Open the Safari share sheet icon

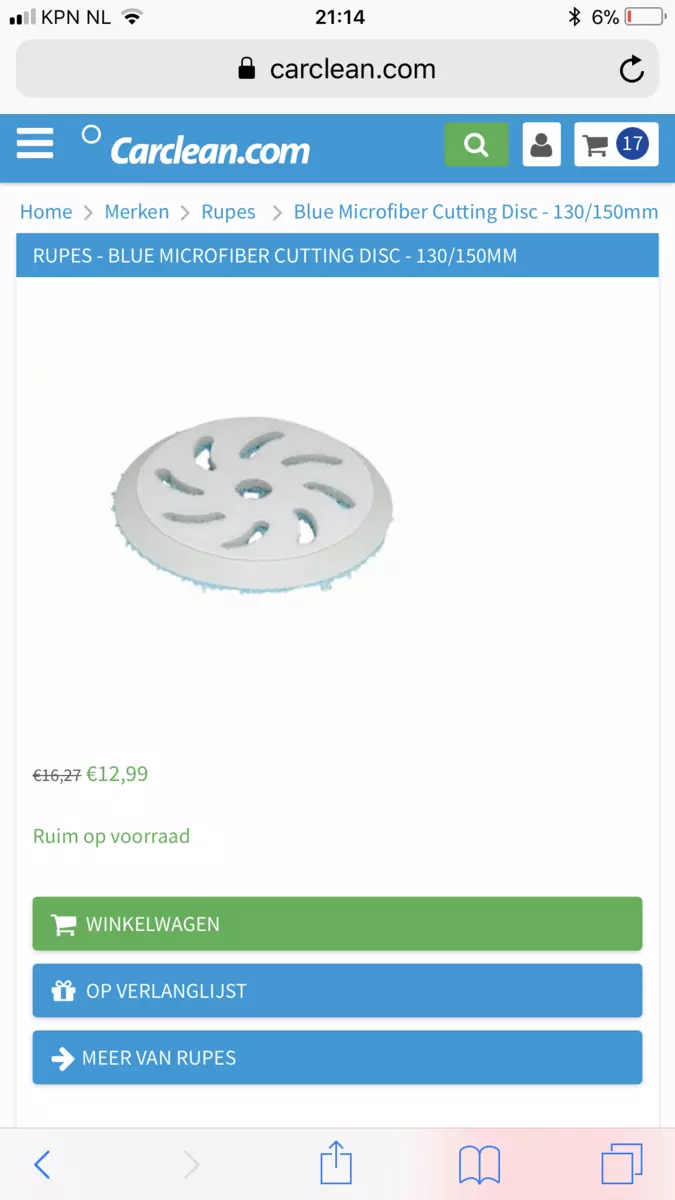click(336, 1163)
